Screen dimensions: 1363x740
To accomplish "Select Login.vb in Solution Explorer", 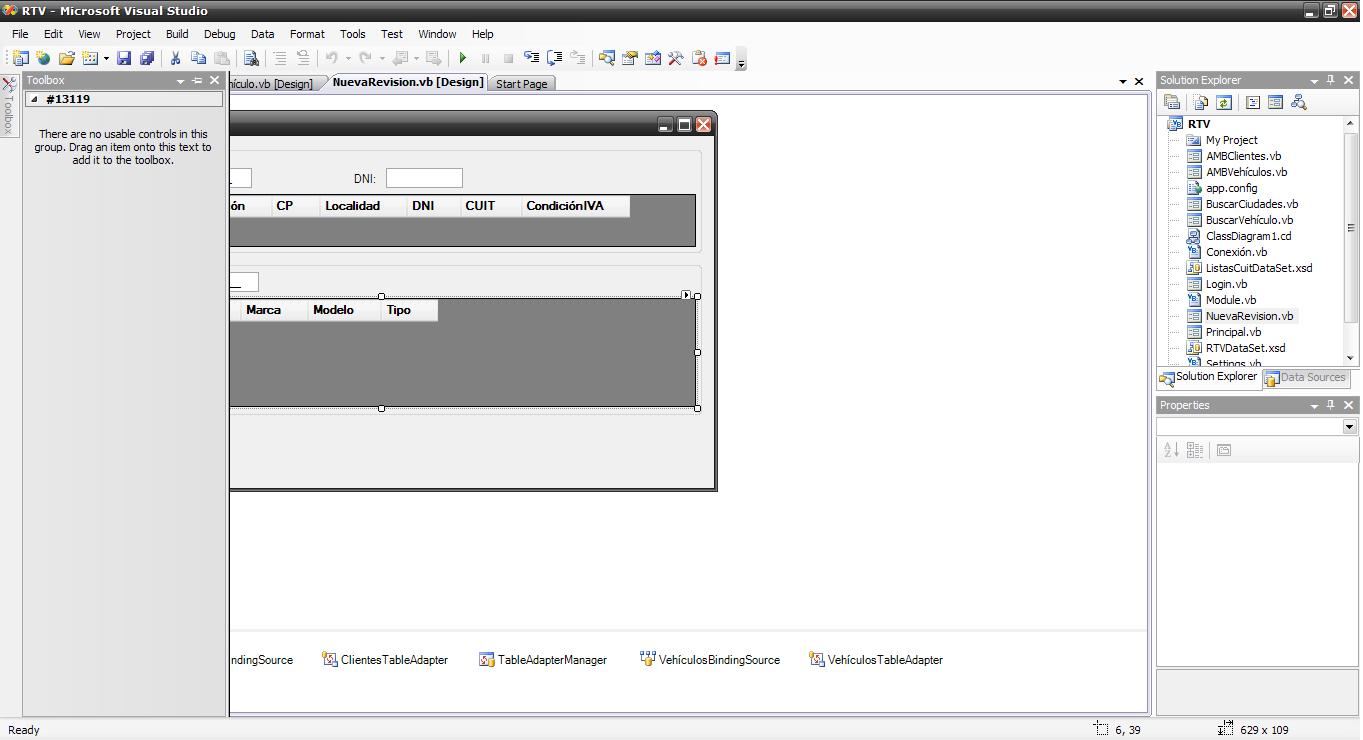I will point(1226,284).
